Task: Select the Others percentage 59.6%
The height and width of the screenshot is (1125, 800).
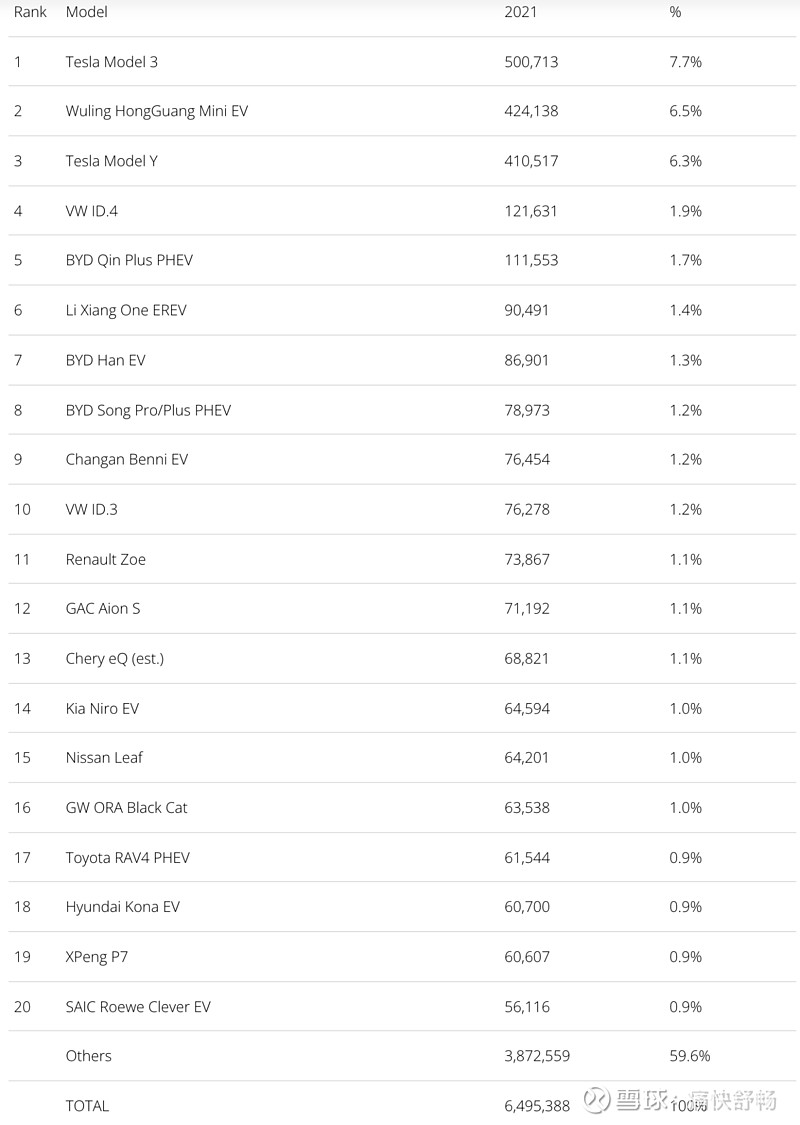Action: click(x=689, y=1056)
